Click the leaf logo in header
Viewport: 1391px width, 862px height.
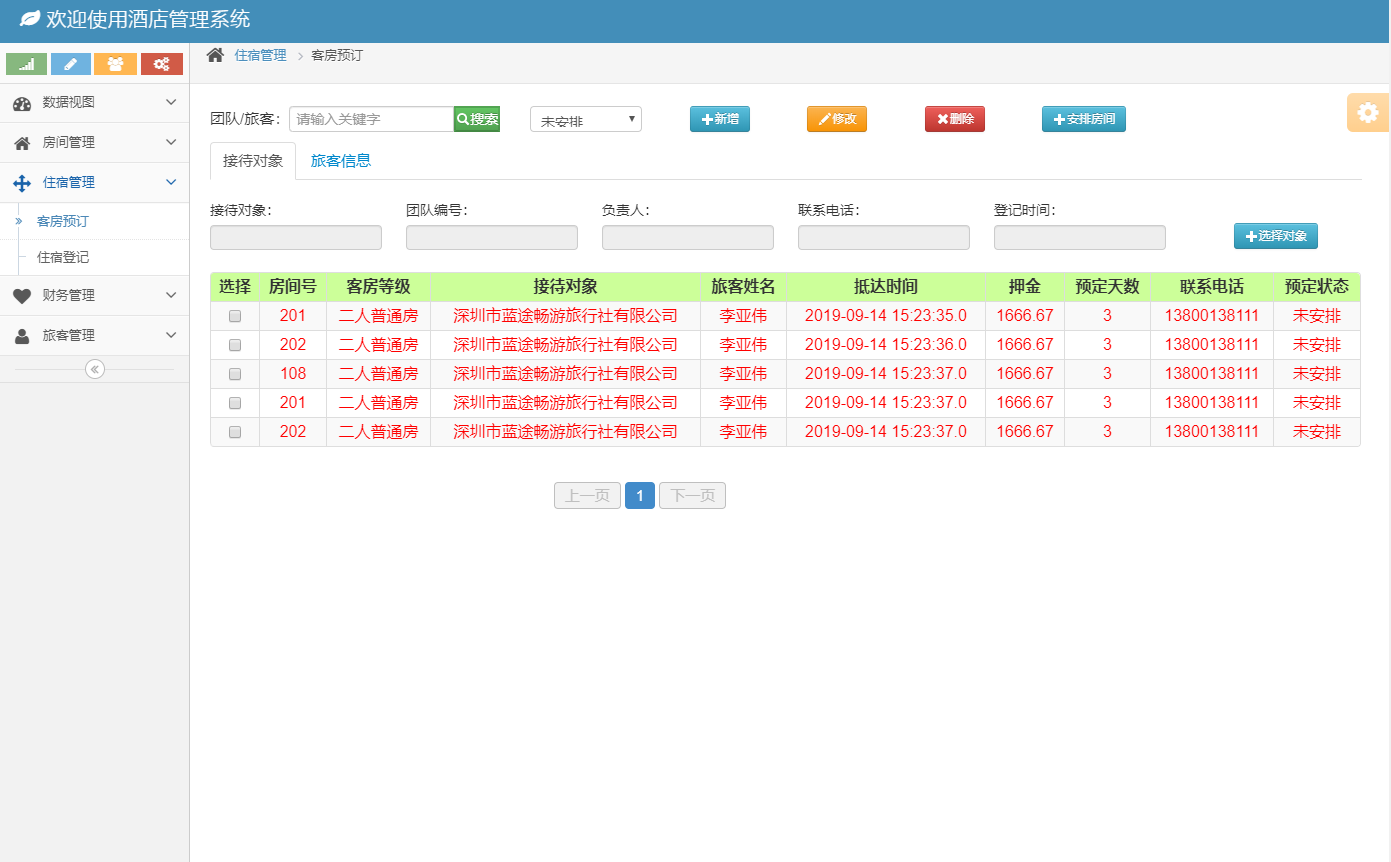point(30,19)
